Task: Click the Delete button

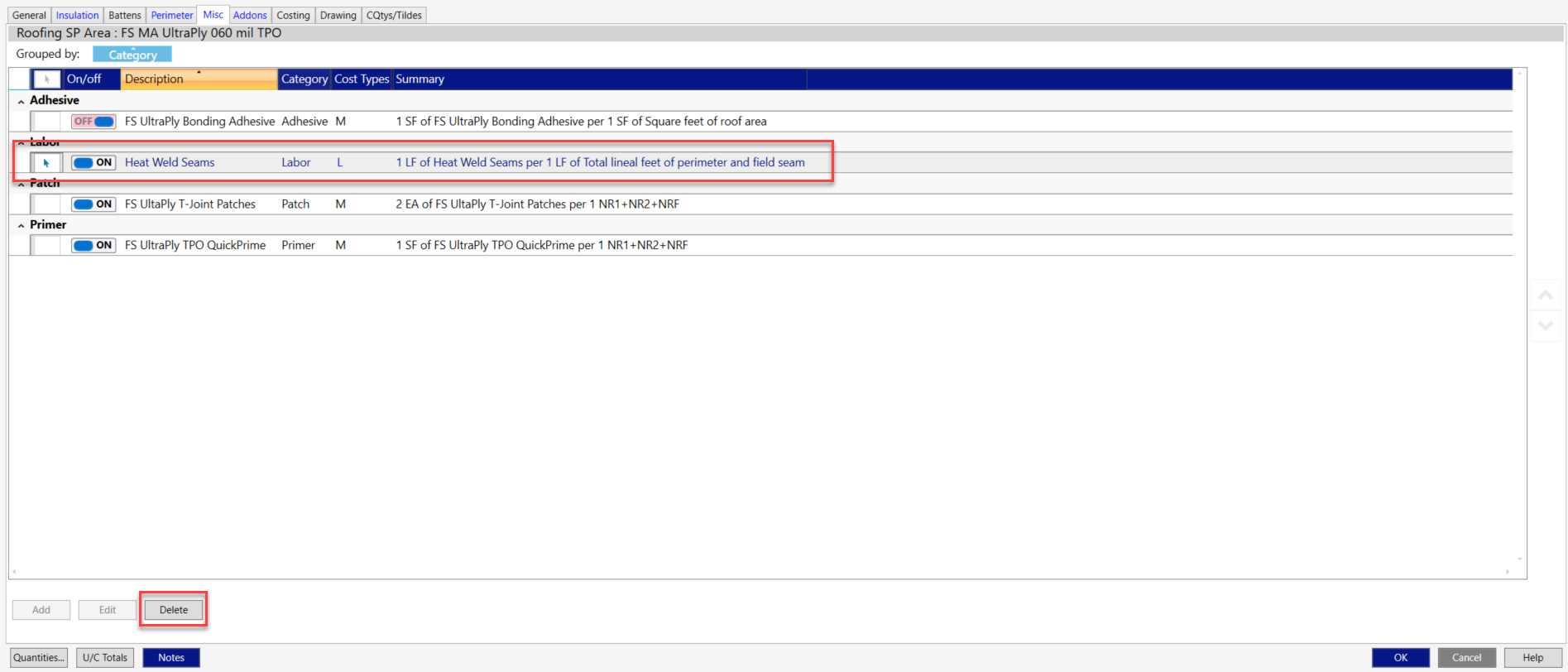Action: coord(174,610)
